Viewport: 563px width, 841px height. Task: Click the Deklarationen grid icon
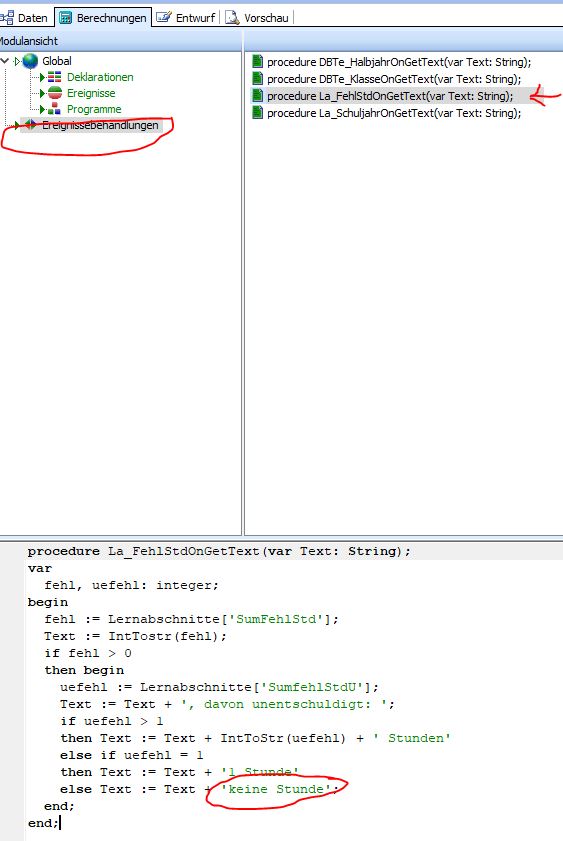tap(55, 77)
